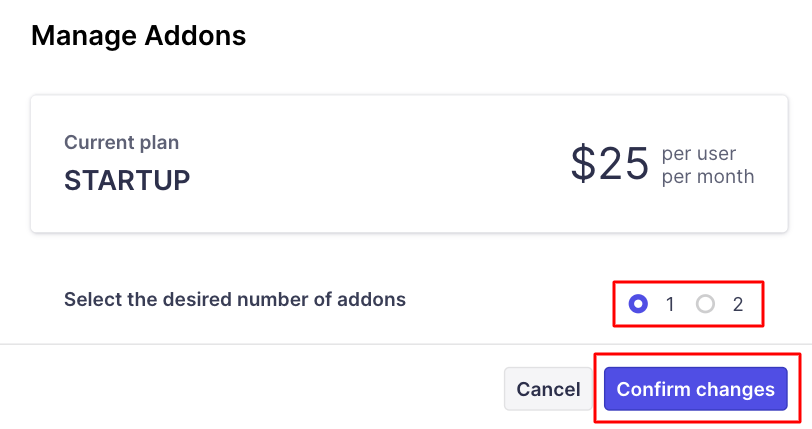Click the Manage Addons heading
Image resolution: width=812 pixels, height=429 pixels.
138,37
